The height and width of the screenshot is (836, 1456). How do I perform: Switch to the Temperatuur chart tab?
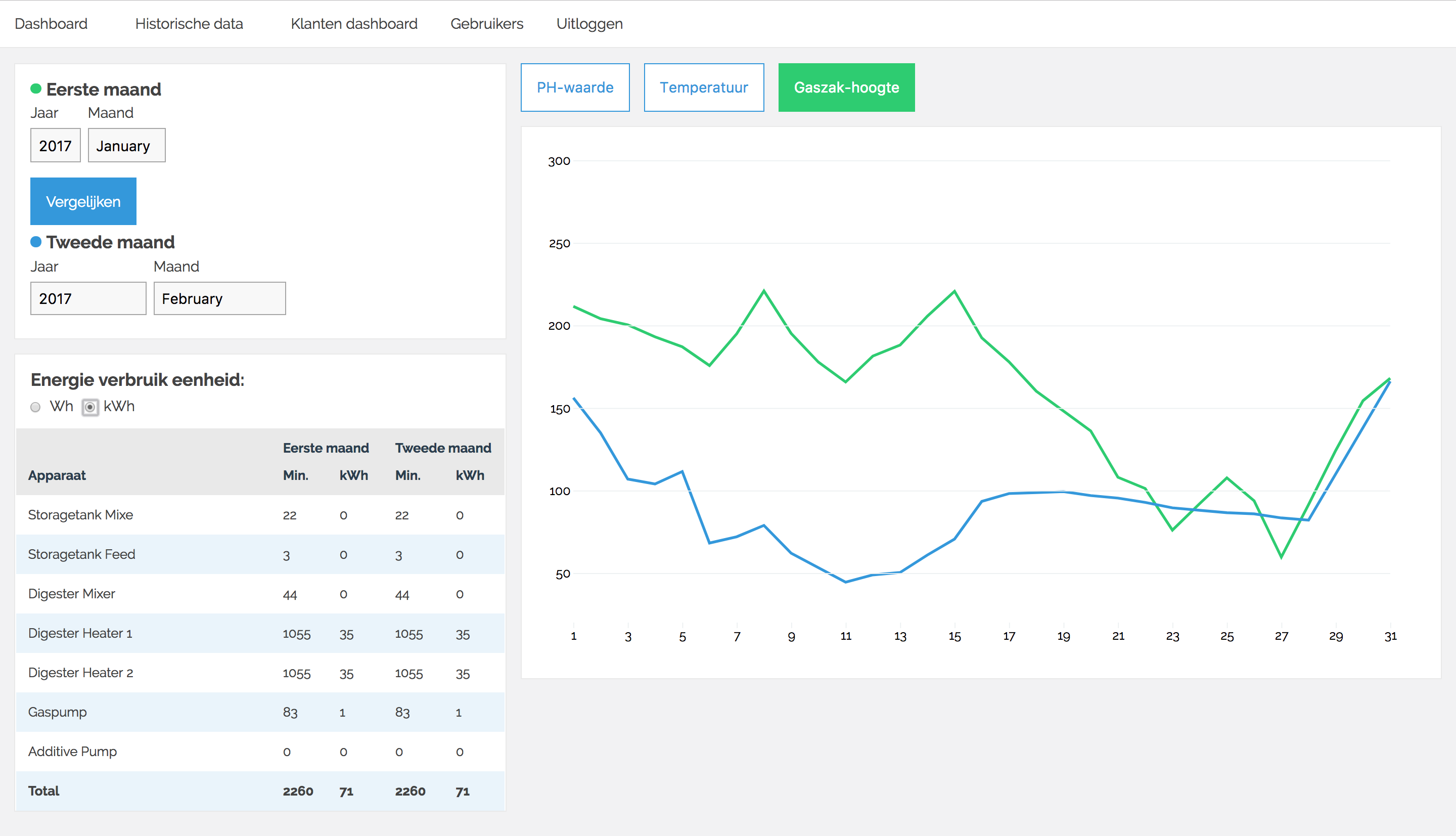(x=704, y=87)
